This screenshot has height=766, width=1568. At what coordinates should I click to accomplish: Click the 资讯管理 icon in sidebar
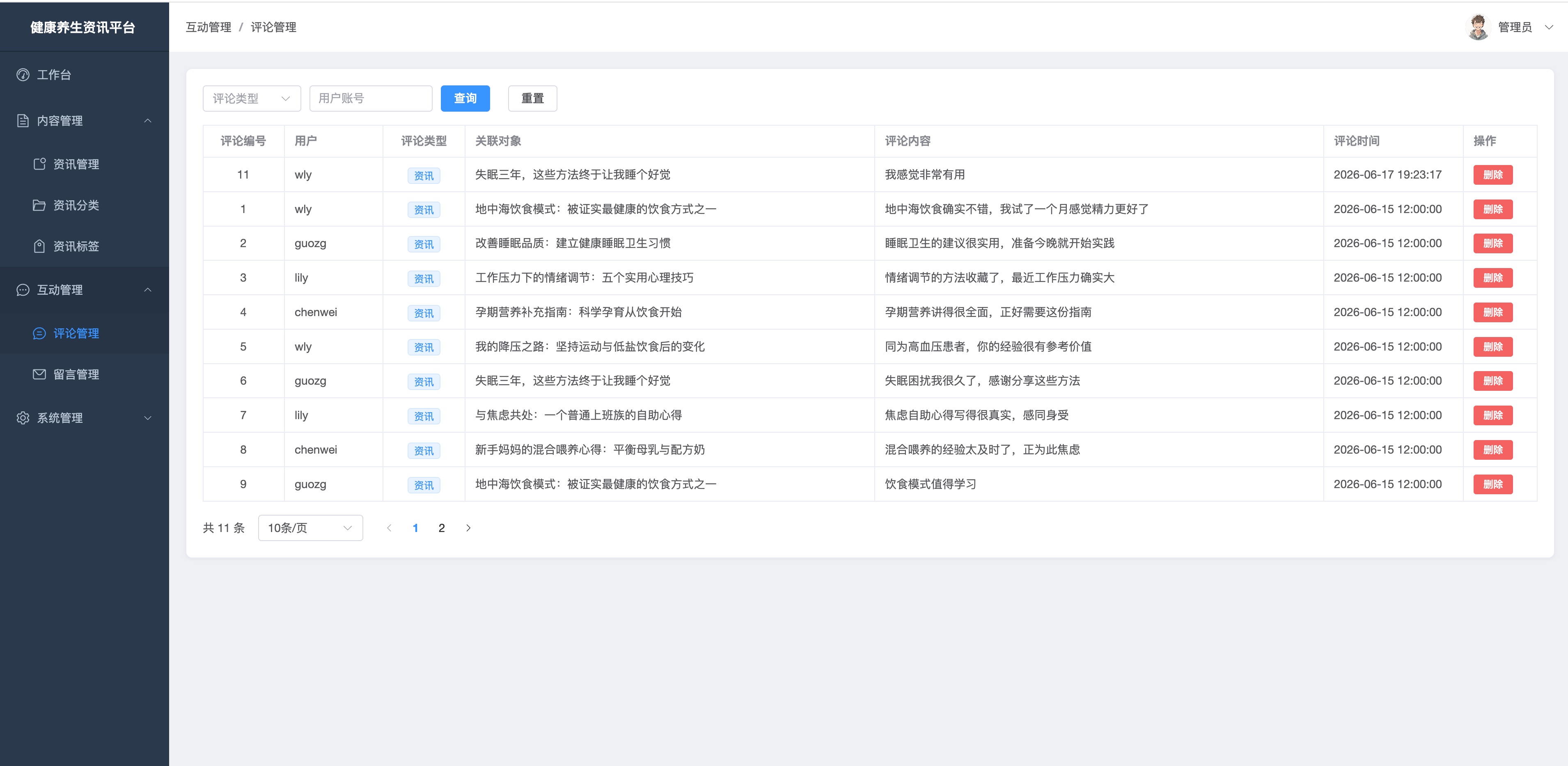39,164
